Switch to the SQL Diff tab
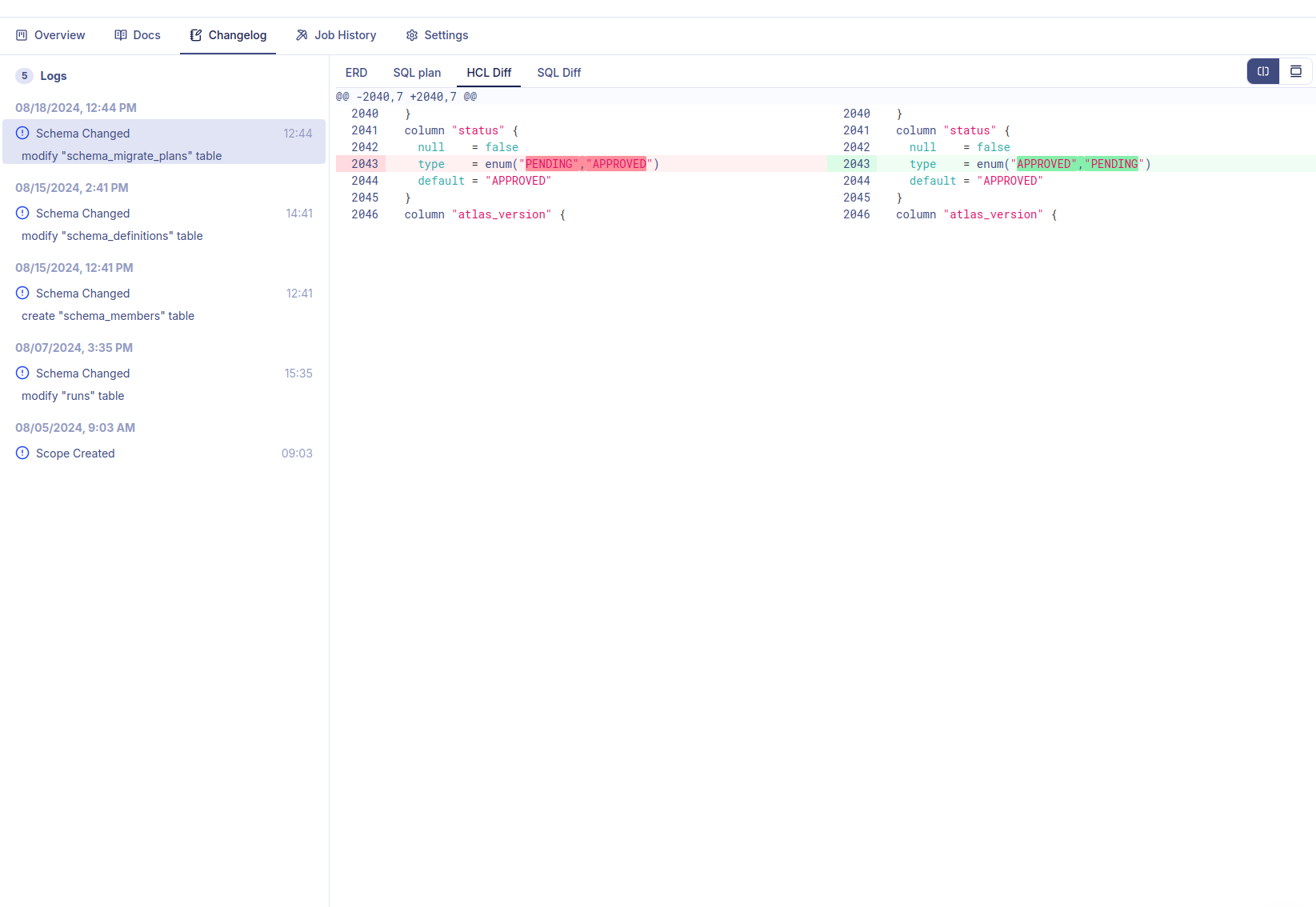The image size is (1316, 907). point(559,72)
